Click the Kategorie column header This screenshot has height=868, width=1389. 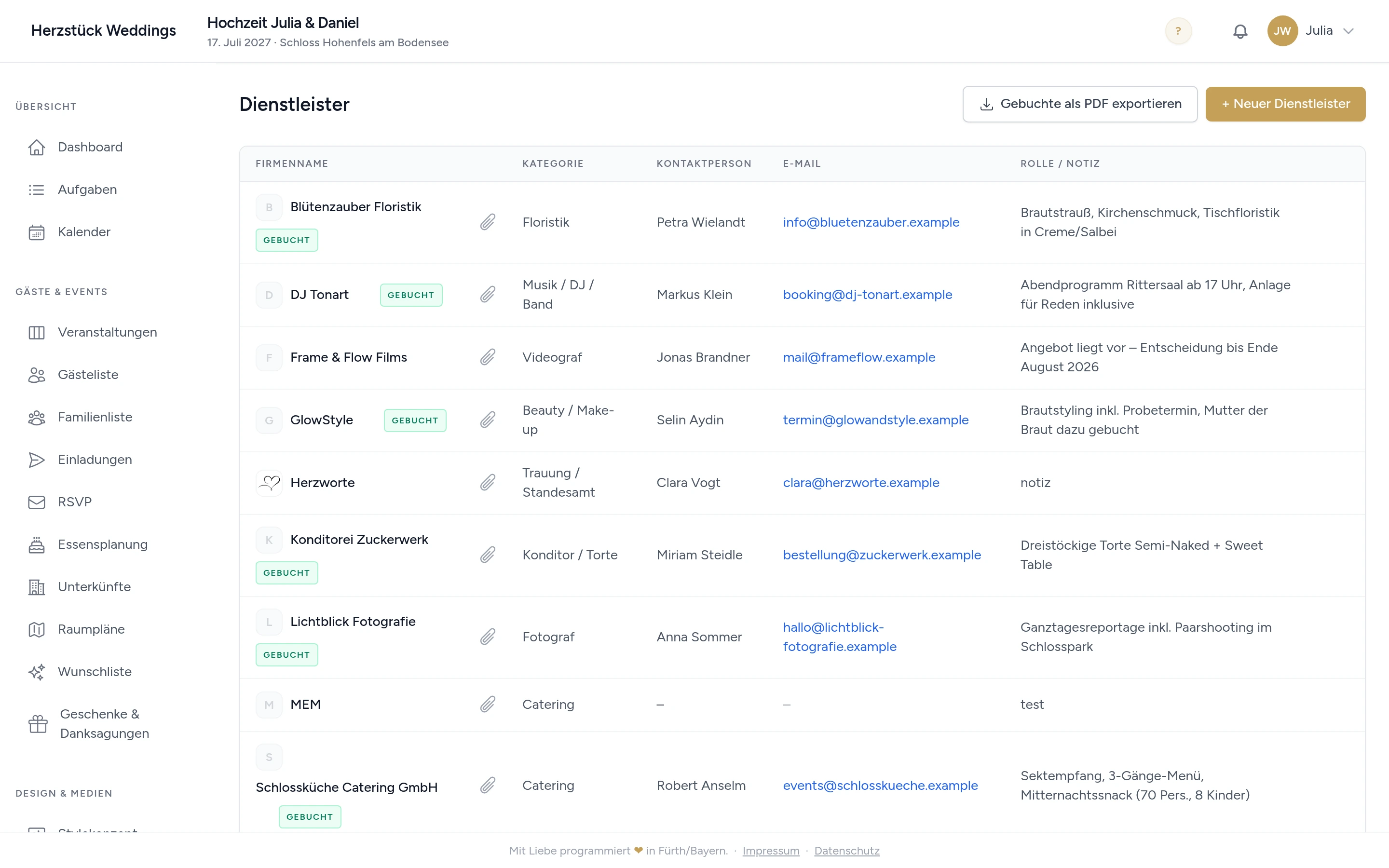553,163
